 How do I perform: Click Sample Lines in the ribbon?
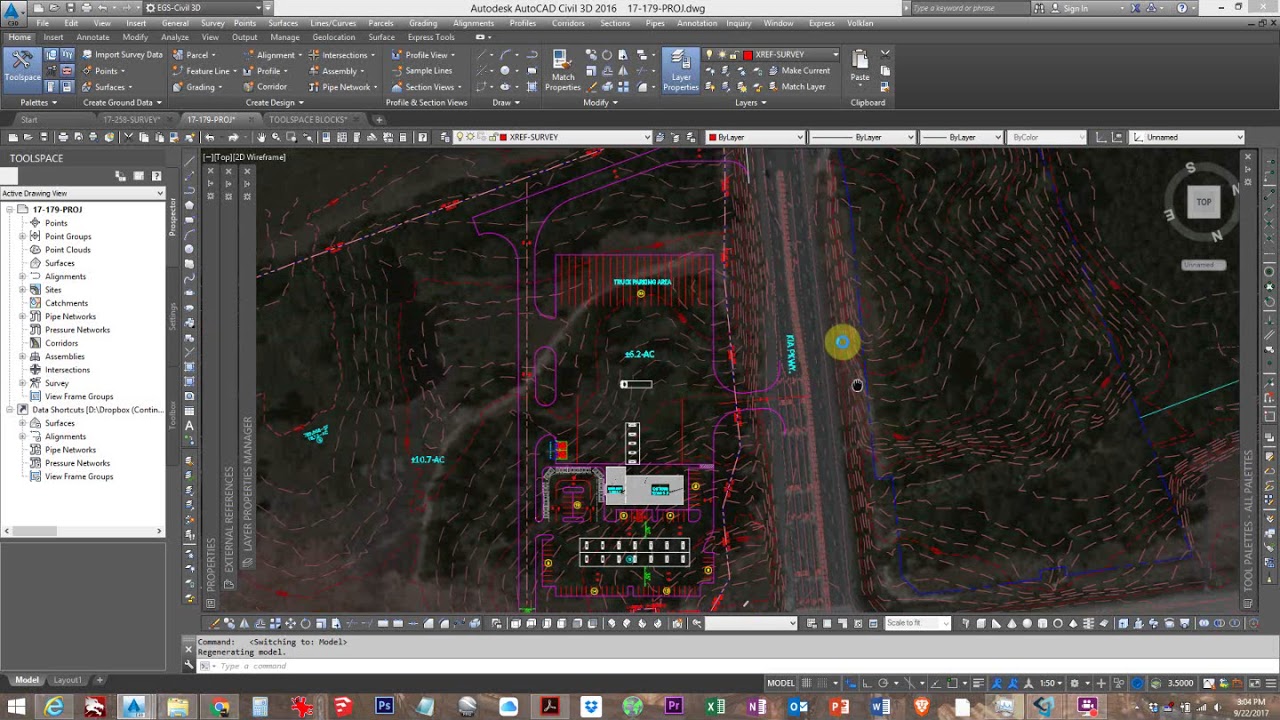pyautogui.click(x=421, y=71)
